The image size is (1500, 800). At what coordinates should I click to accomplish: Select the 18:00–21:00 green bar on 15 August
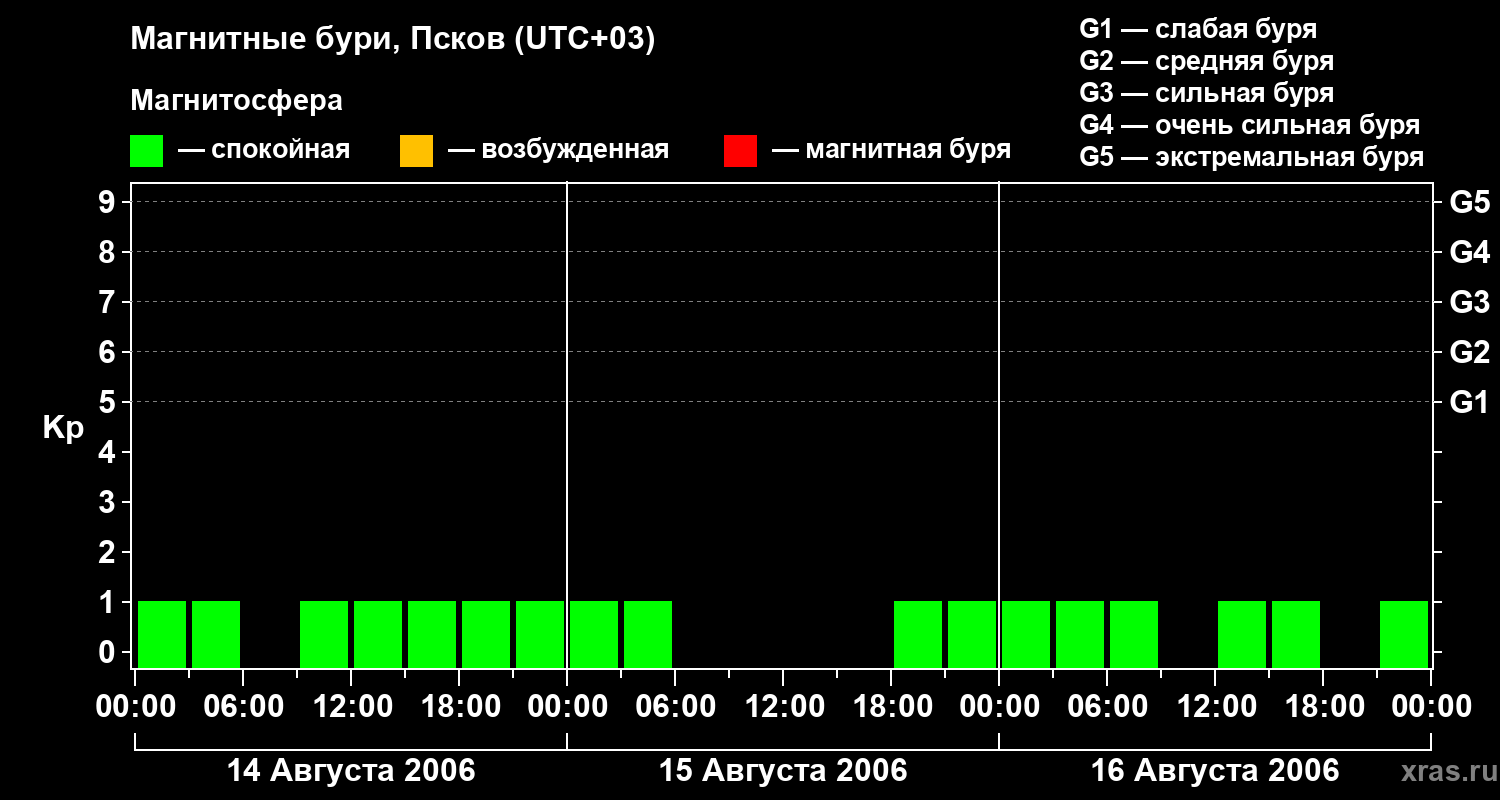tap(918, 634)
